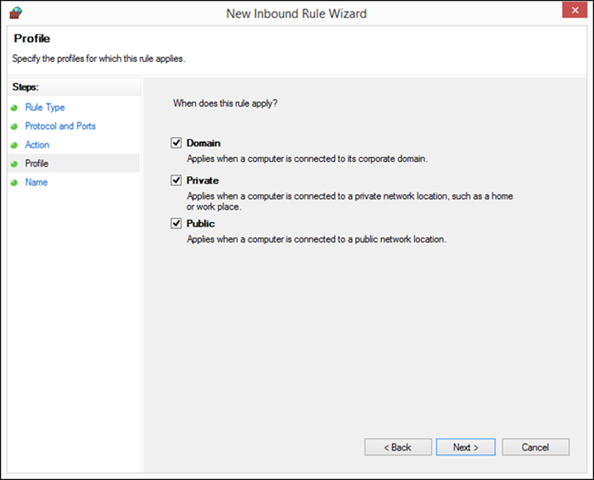Uncheck the Domain profile checkbox
The width and height of the screenshot is (594, 480).
pyautogui.click(x=176, y=143)
